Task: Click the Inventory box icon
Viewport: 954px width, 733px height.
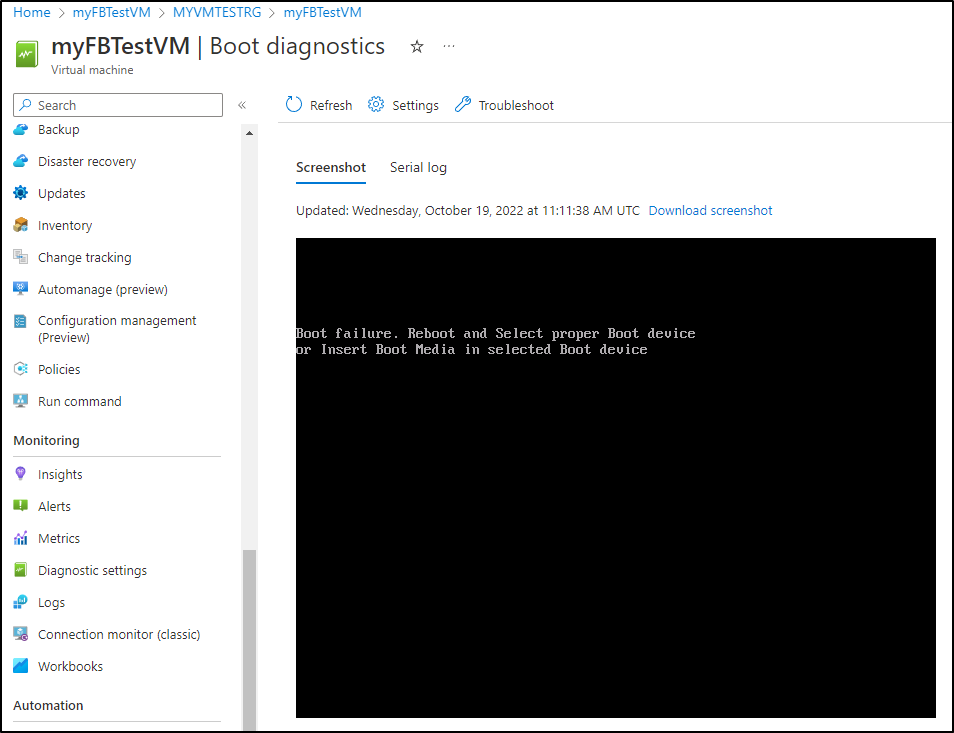Action: [x=21, y=225]
